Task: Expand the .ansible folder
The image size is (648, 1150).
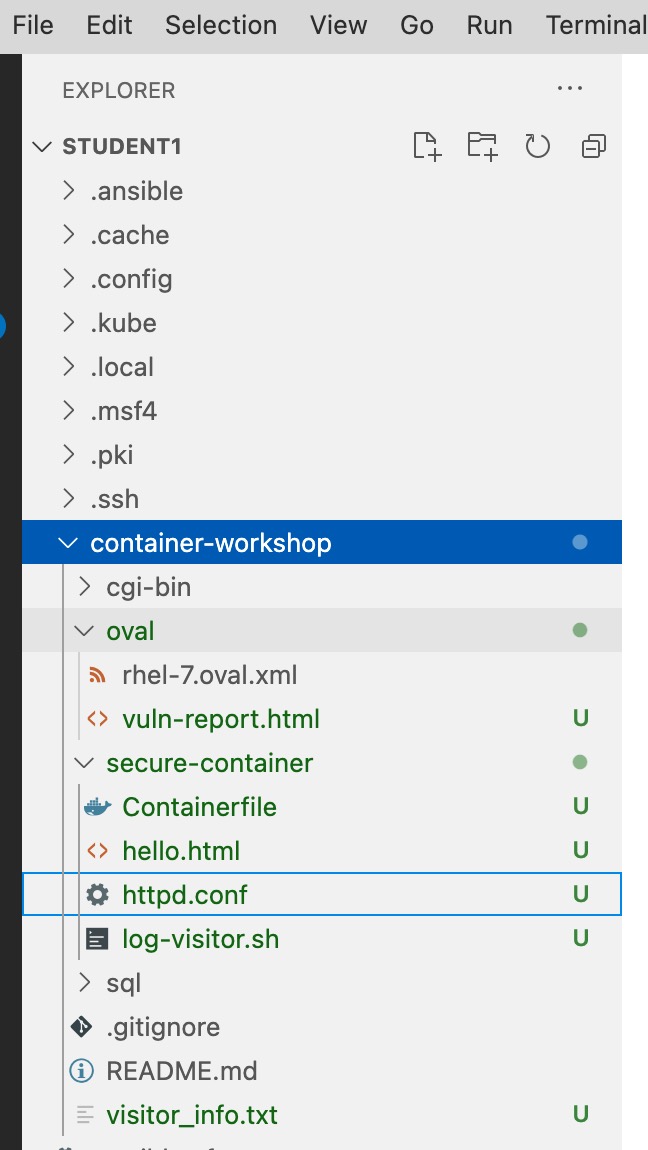Action: [x=136, y=191]
